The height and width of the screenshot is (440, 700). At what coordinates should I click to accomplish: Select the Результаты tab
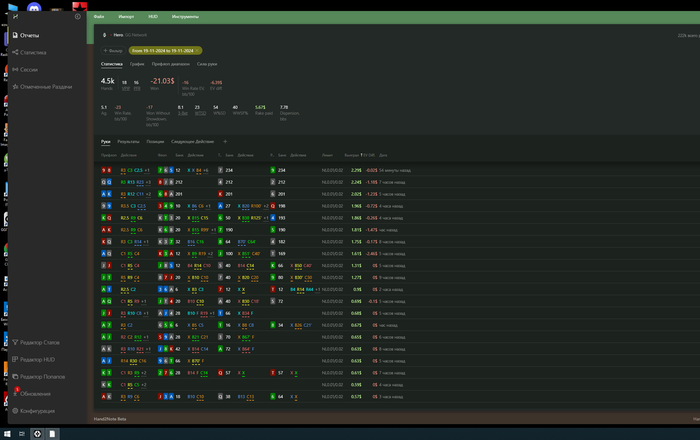128,142
